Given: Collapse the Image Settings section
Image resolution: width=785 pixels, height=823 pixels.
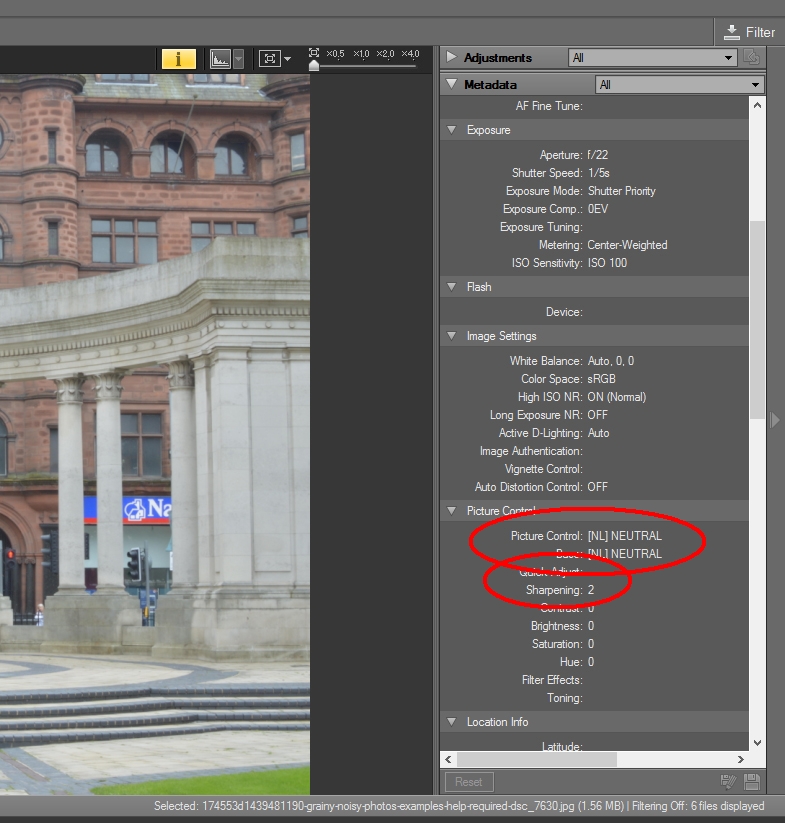Looking at the screenshot, I should [451, 336].
